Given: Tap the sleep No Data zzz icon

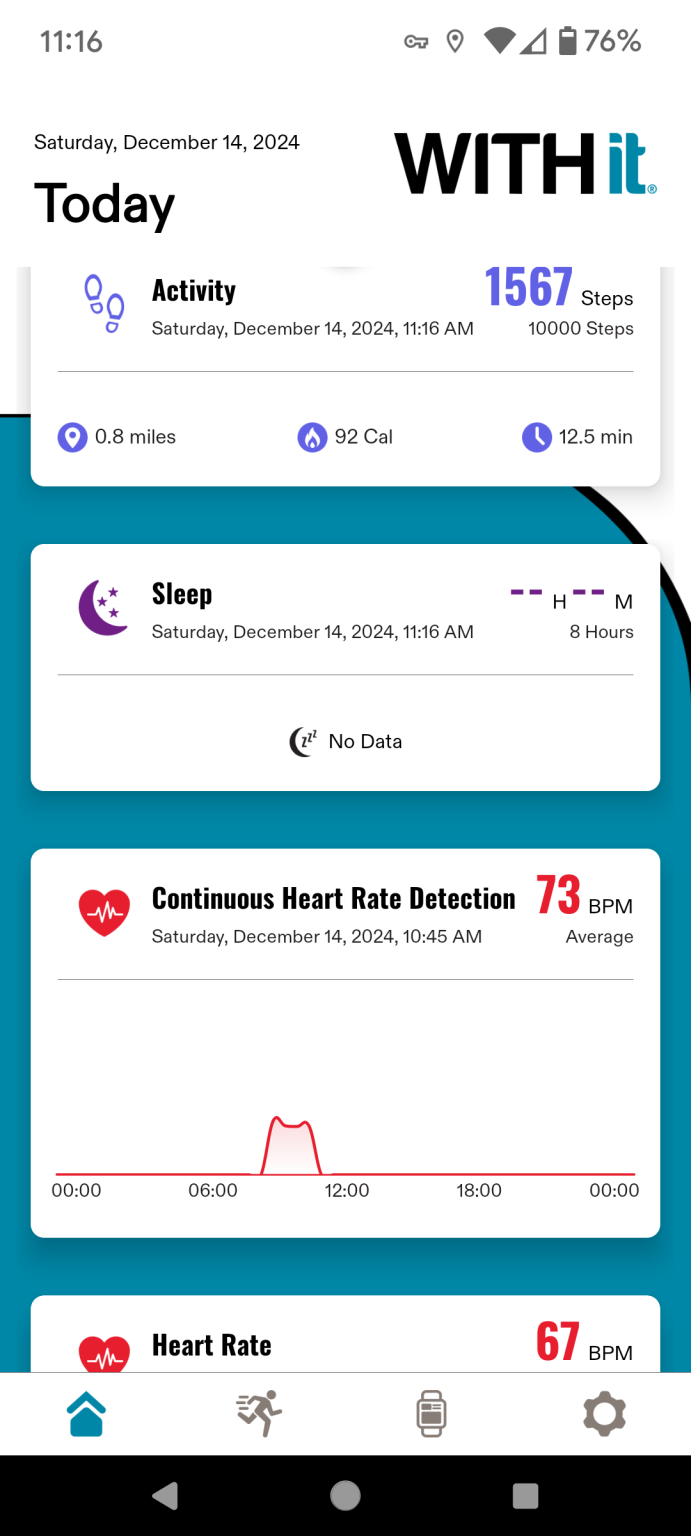Looking at the screenshot, I should [303, 741].
